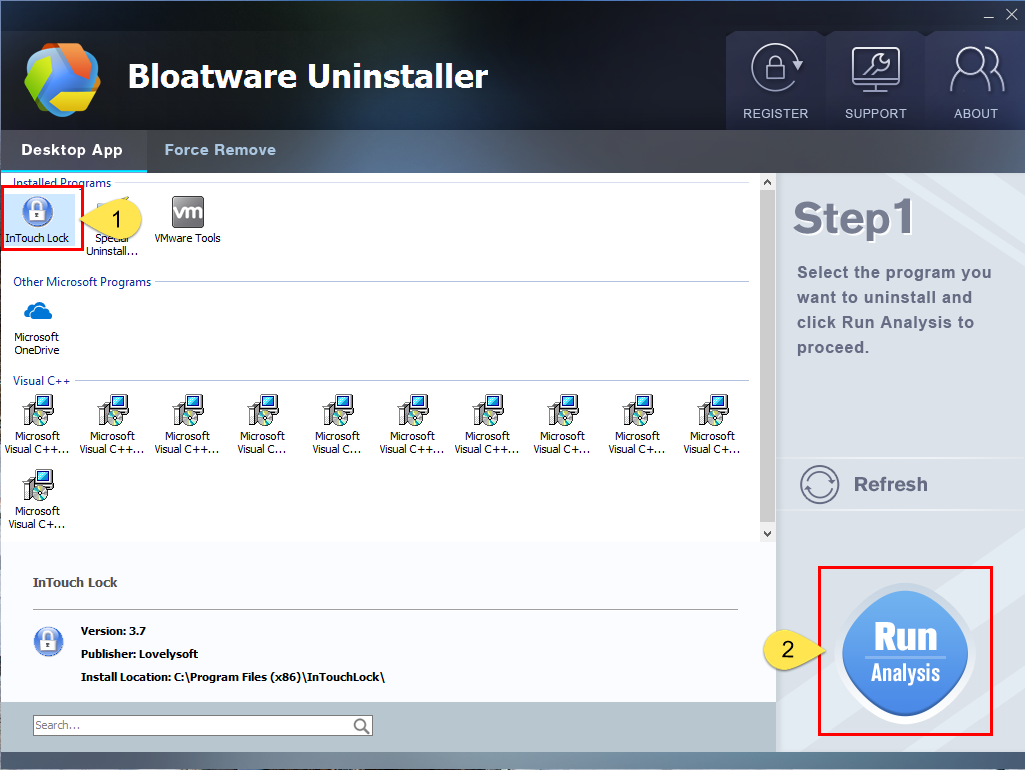Click the search magnifier icon

tap(361, 726)
